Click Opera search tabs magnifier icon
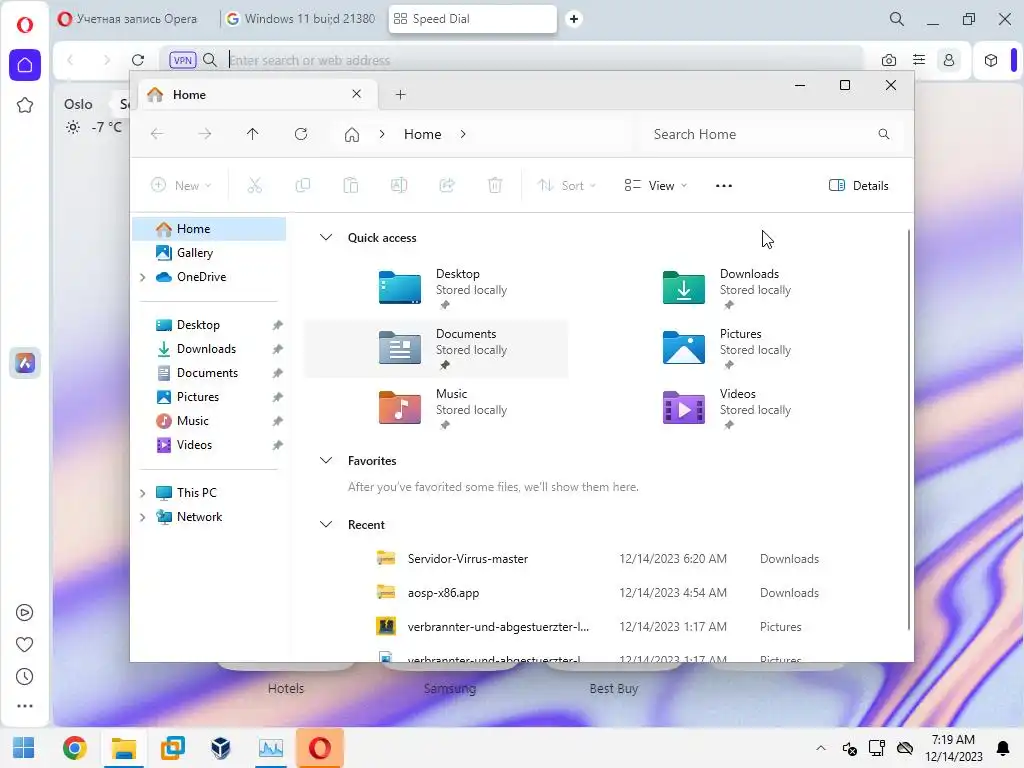 click(x=897, y=19)
